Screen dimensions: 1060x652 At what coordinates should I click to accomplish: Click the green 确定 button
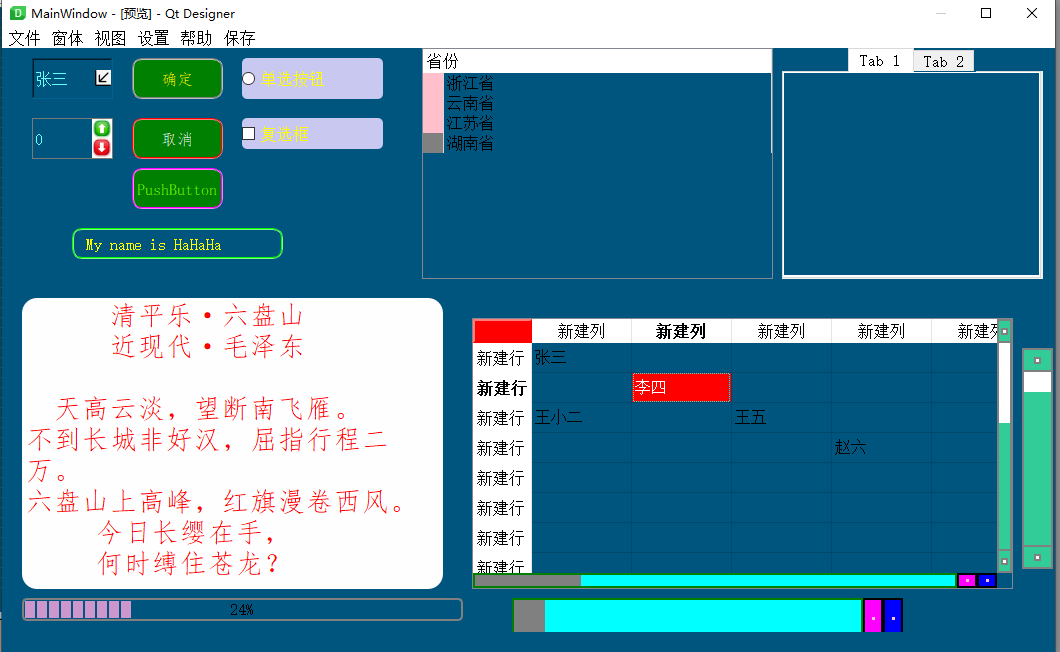178,79
